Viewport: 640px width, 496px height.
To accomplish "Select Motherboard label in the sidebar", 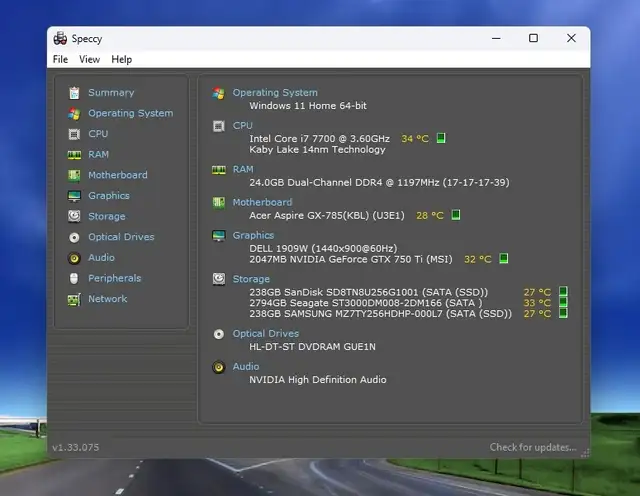I will [x=118, y=175].
